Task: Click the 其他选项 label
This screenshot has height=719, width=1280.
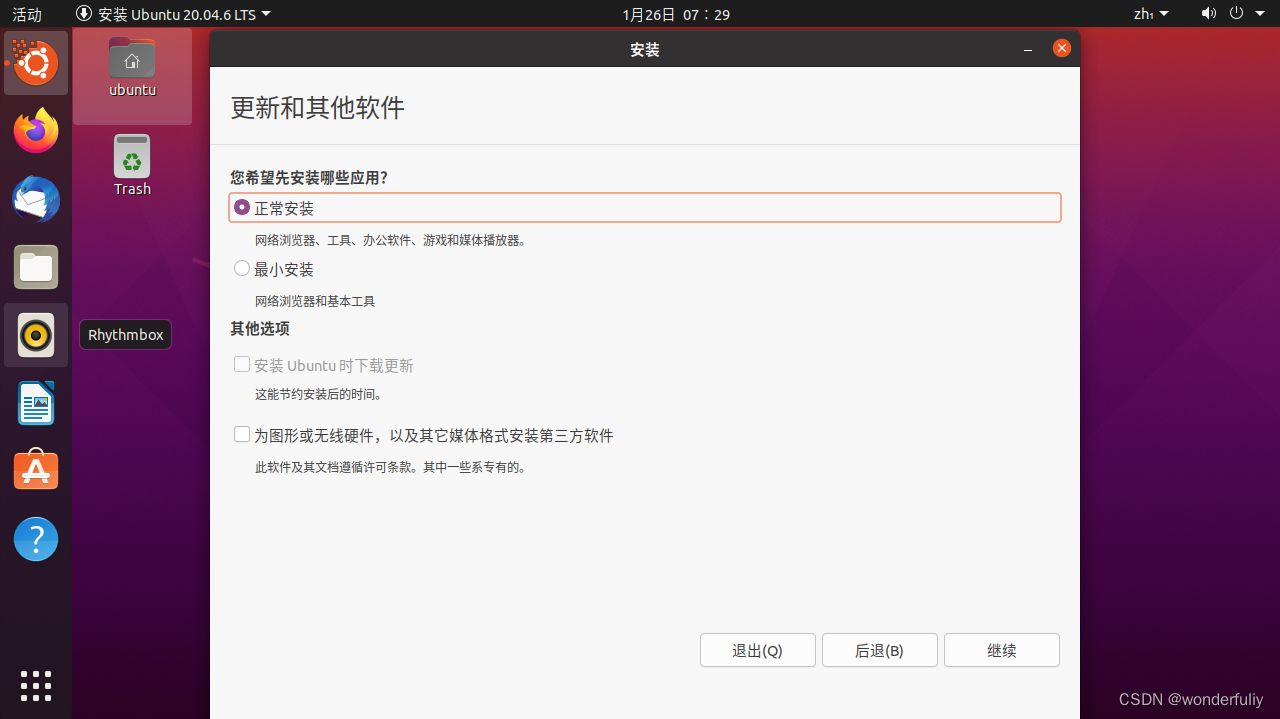Action: pyautogui.click(x=260, y=328)
